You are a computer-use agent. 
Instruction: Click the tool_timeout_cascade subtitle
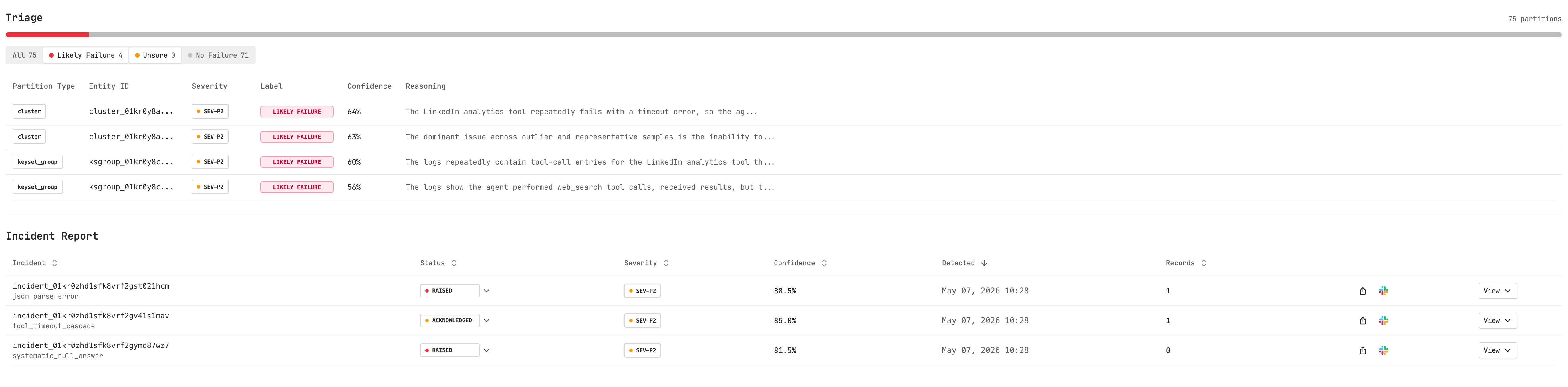click(53, 327)
